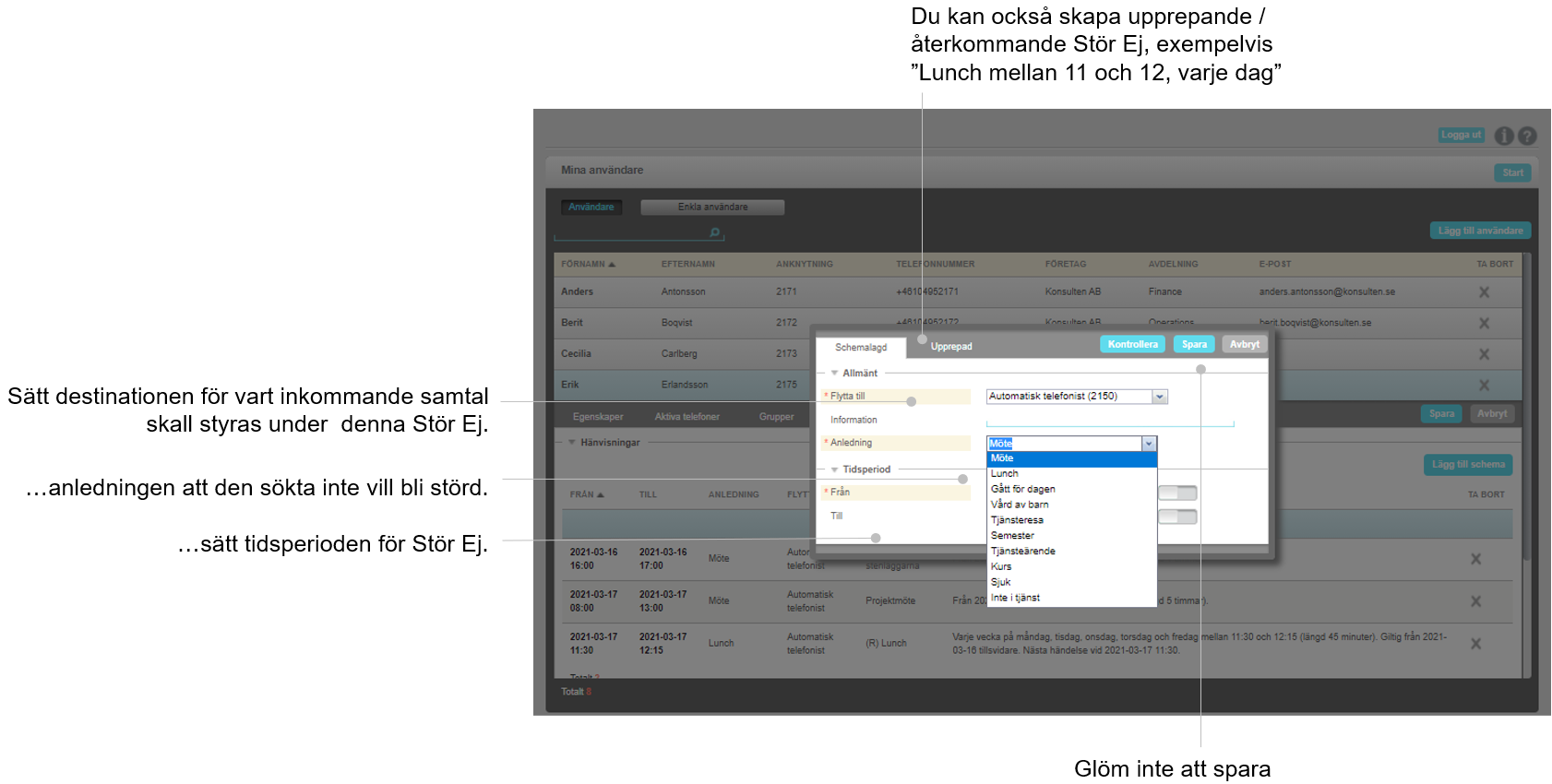The height and width of the screenshot is (784, 1552).
Task: Remove Cecilia Carlberg using the X icon
Action: 1484,354
